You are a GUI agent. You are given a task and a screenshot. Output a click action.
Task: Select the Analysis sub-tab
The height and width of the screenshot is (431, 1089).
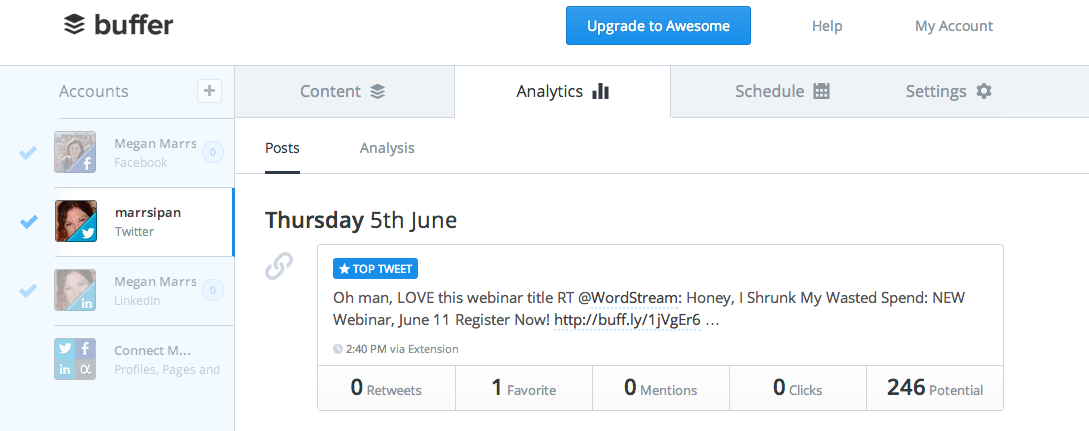387,148
